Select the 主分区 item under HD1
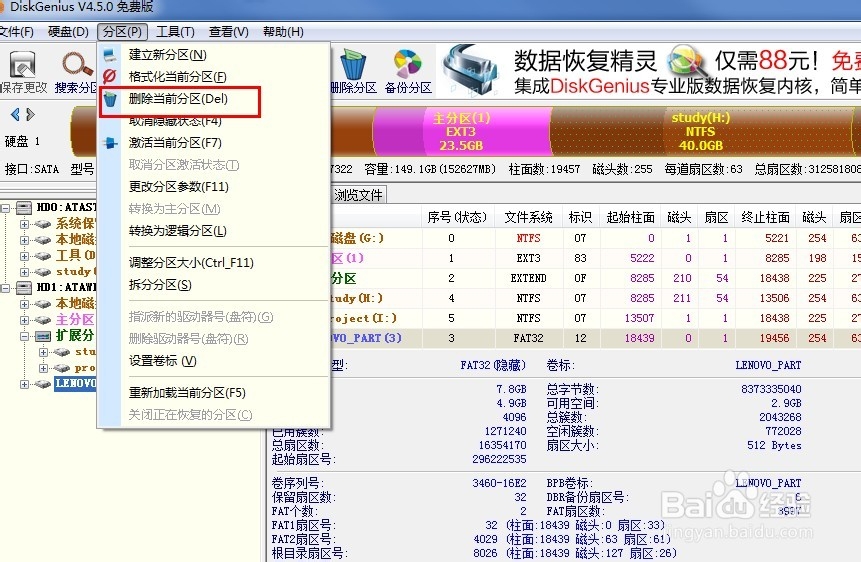Image resolution: width=861 pixels, height=562 pixels. [75, 319]
